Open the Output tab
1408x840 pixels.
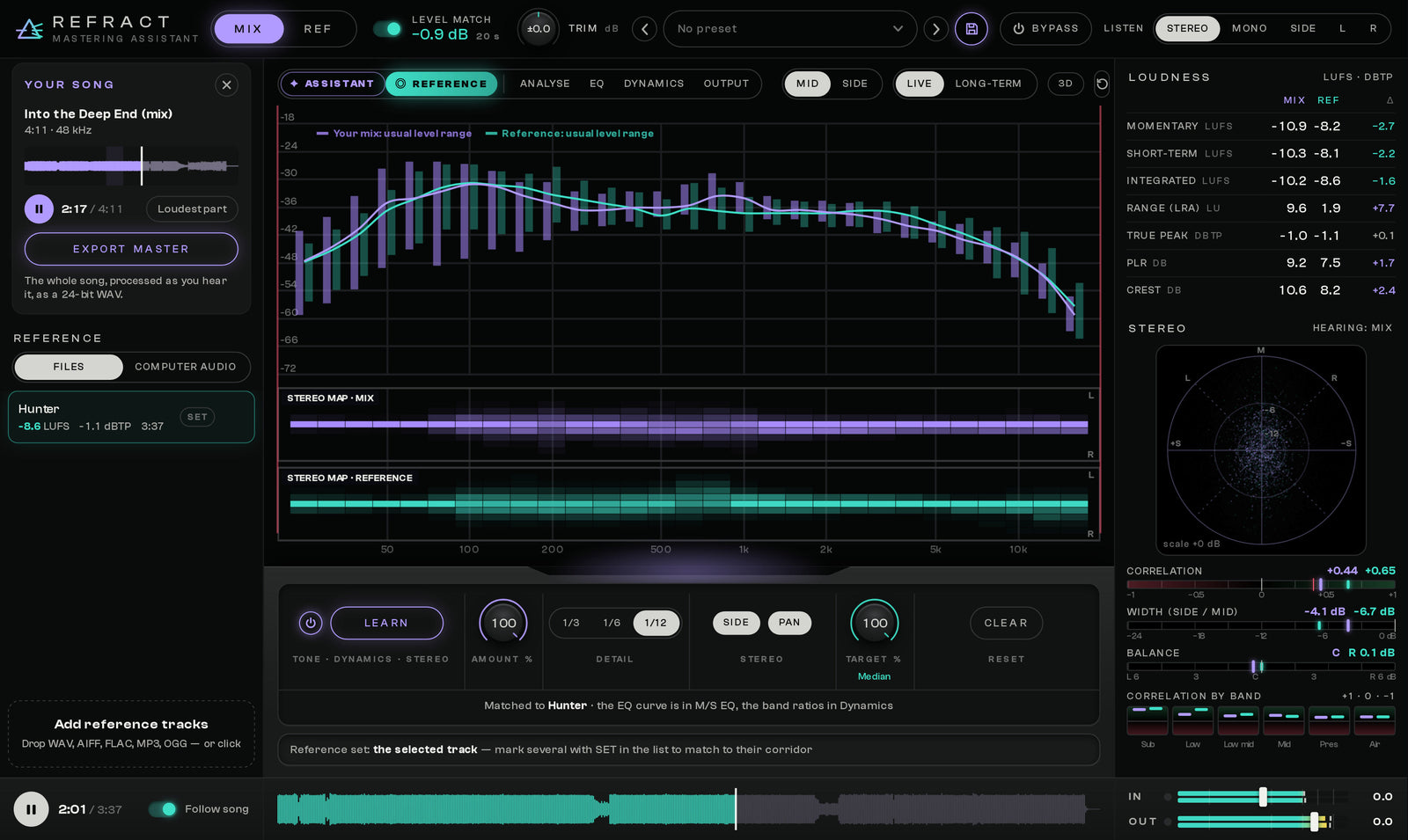point(726,84)
